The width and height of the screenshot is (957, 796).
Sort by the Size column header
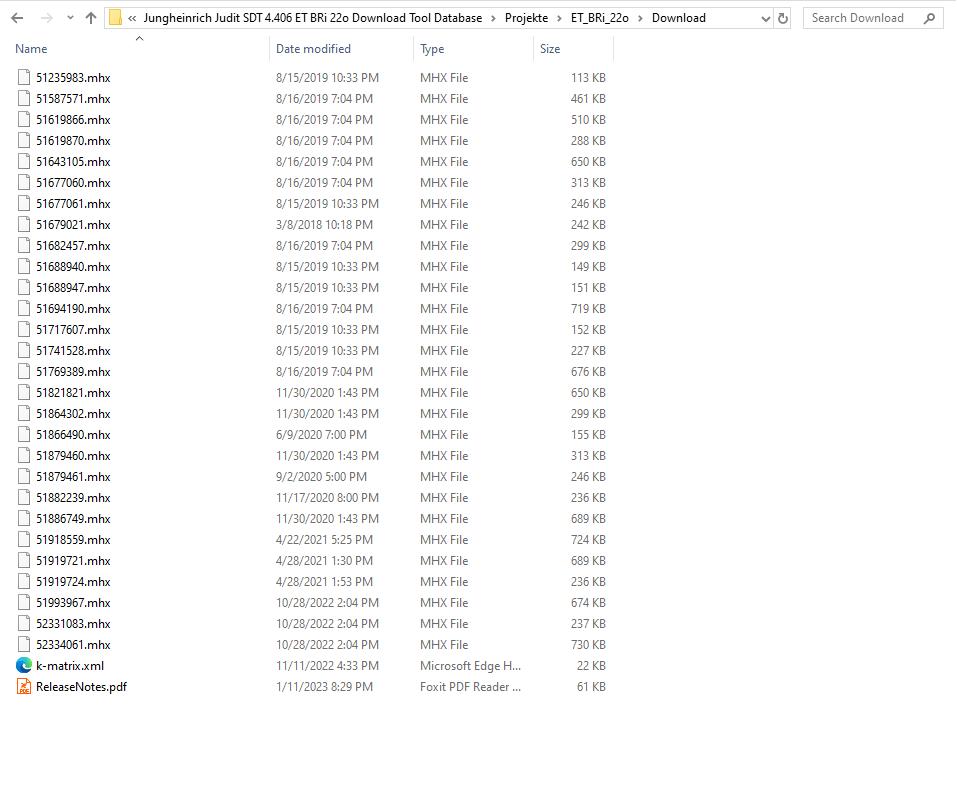click(x=550, y=49)
